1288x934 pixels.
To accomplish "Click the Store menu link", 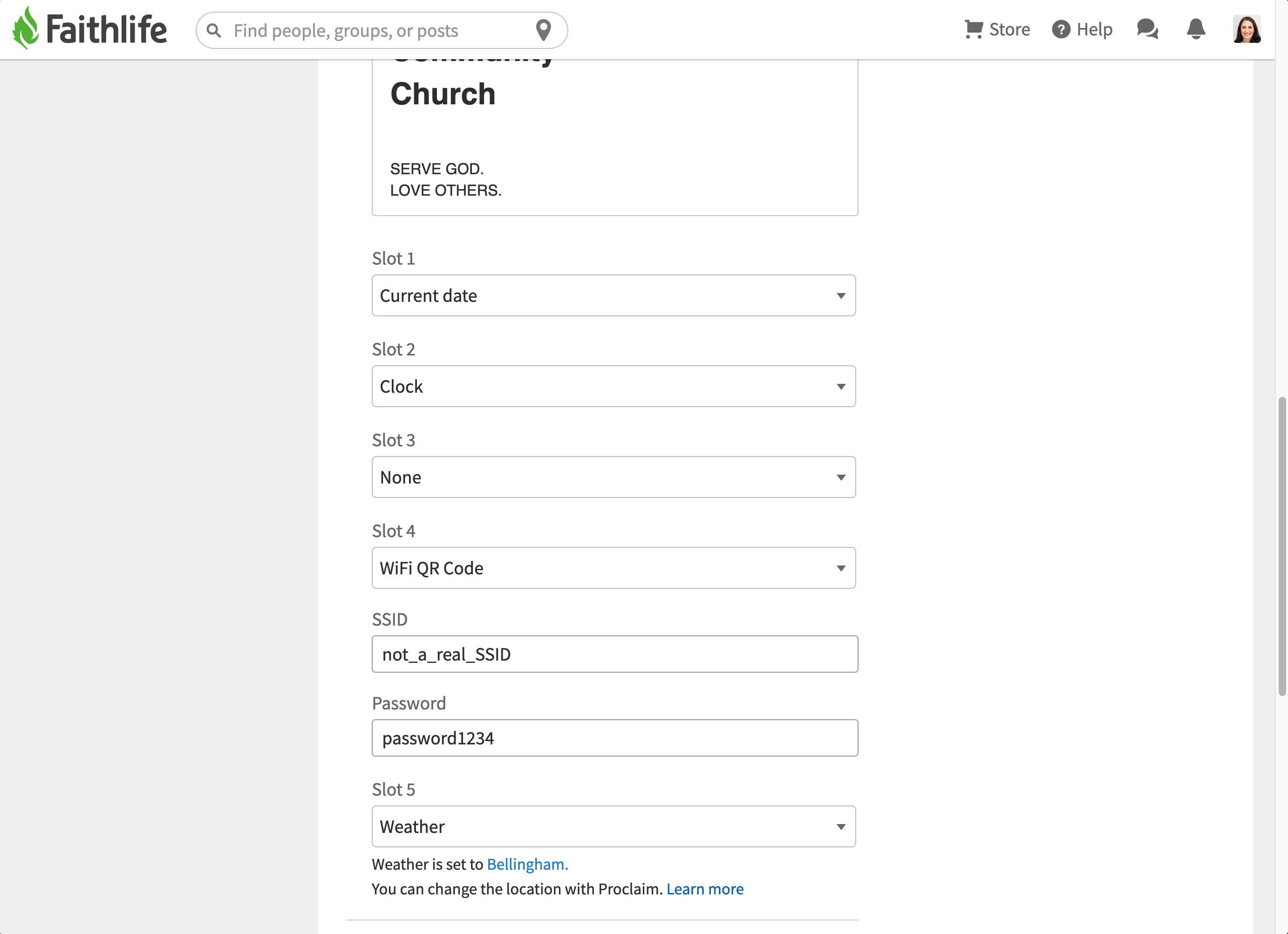I will 1009,29.
